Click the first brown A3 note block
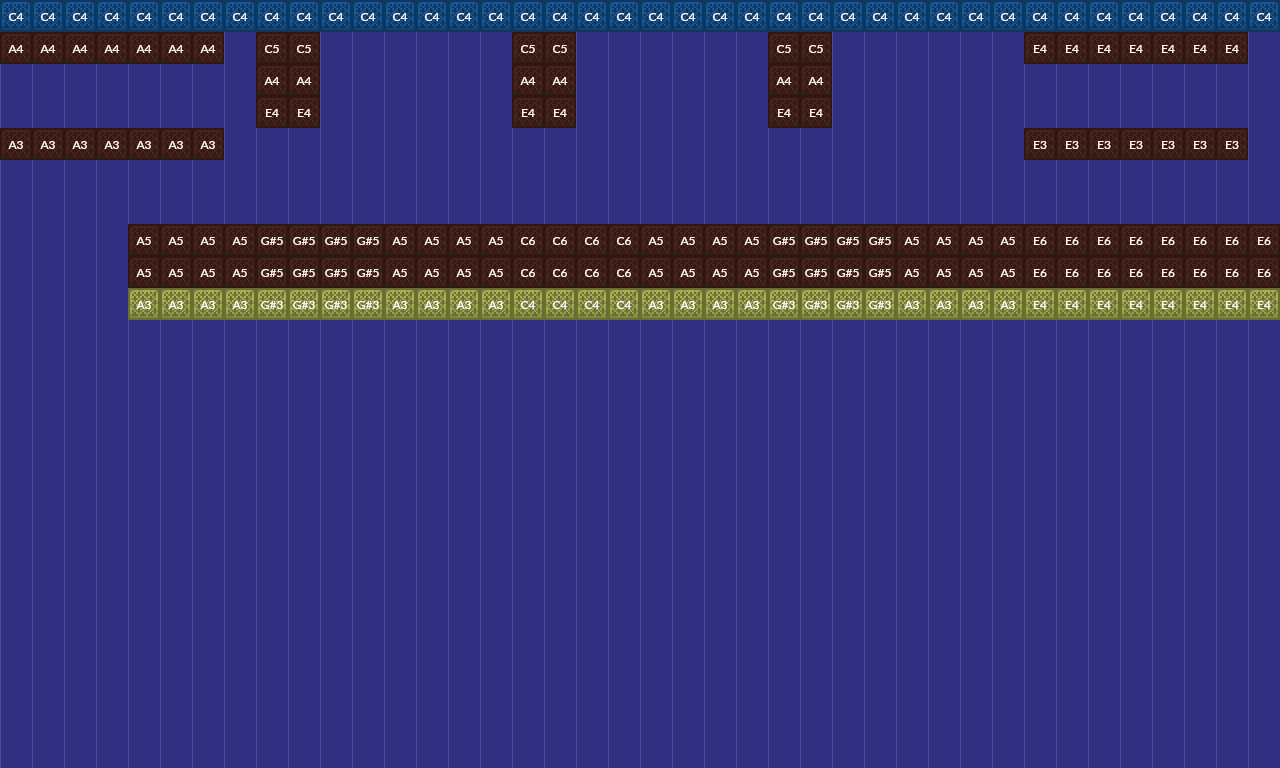The width and height of the screenshot is (1280, 768). (x=16, y=144)
